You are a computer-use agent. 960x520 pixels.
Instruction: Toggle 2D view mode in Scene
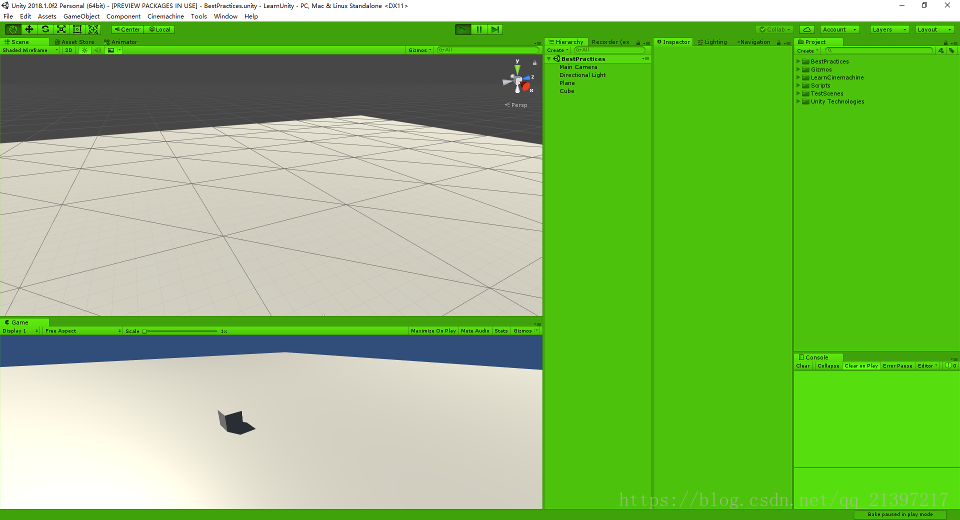click(69, 50)
